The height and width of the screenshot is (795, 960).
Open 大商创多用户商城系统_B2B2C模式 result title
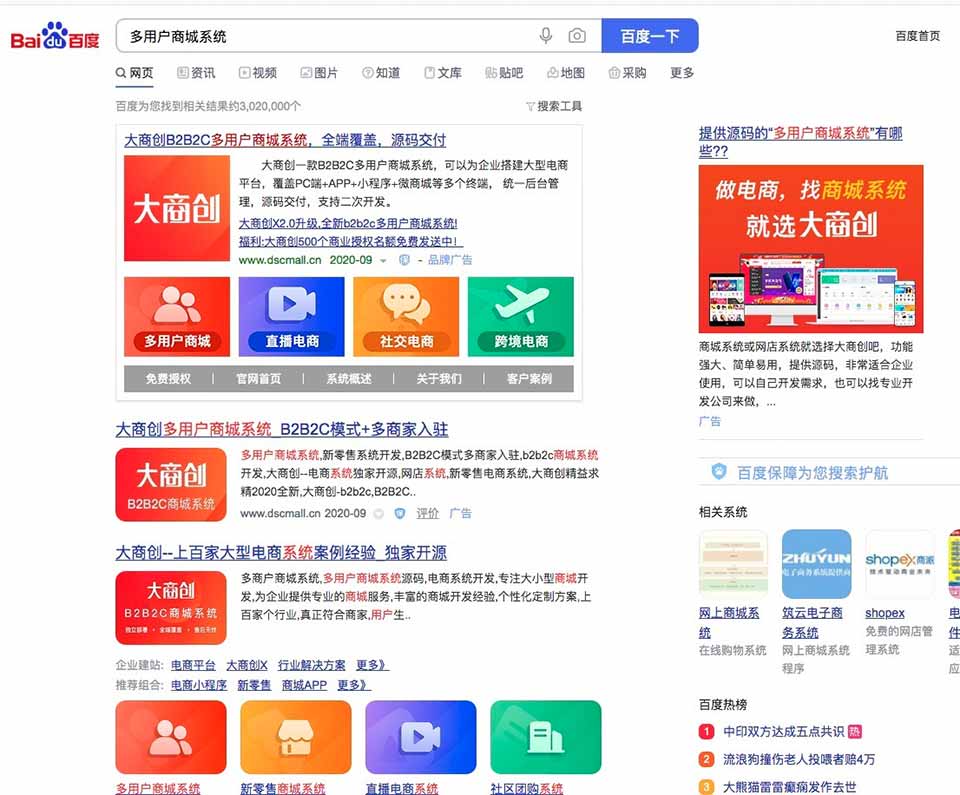click(x=282, y=429)
